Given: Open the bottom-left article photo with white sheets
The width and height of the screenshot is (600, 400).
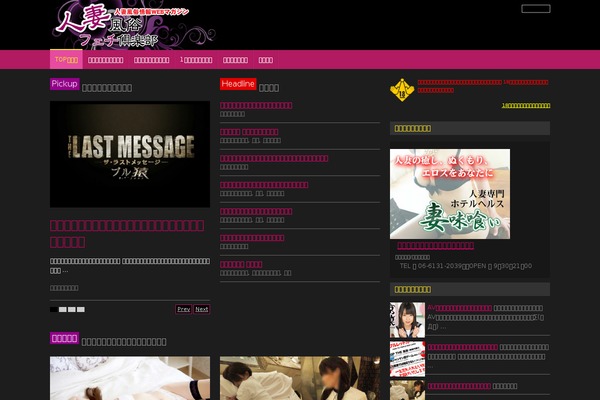Looking at the screenshot, I should [130, 378].
